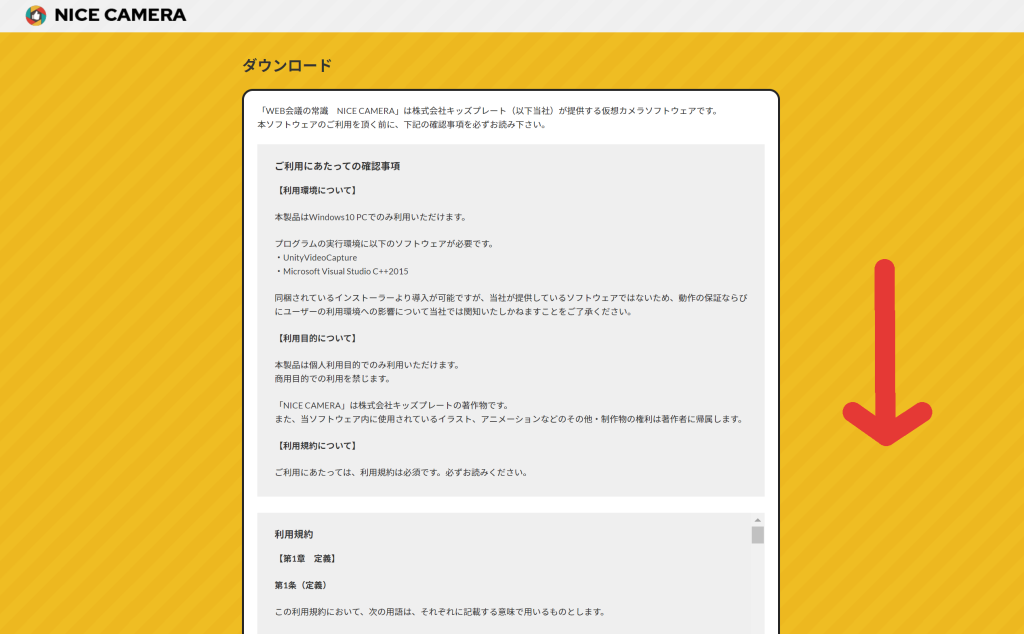The height and width of the screenshot is (634, 1024).
Task: Click the 【利用環境について】 section heading
Action: (x=316, y=191)
